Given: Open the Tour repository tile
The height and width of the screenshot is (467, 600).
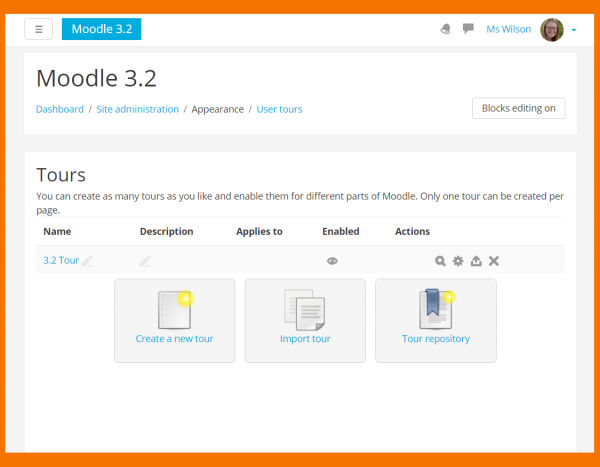Looking at the screenshot, I should point(436,320).
